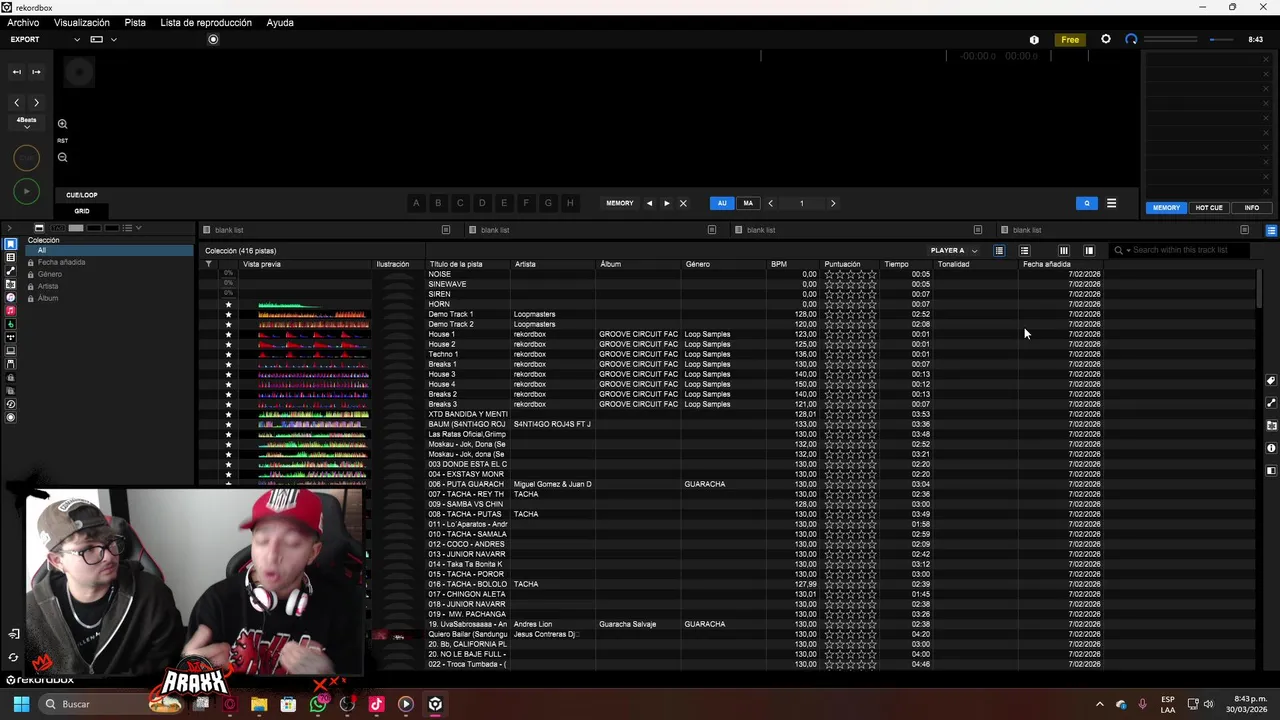Switch to HOT CUE panel tab
This screenshot has height=720, width=1280.
(1209, 208)
